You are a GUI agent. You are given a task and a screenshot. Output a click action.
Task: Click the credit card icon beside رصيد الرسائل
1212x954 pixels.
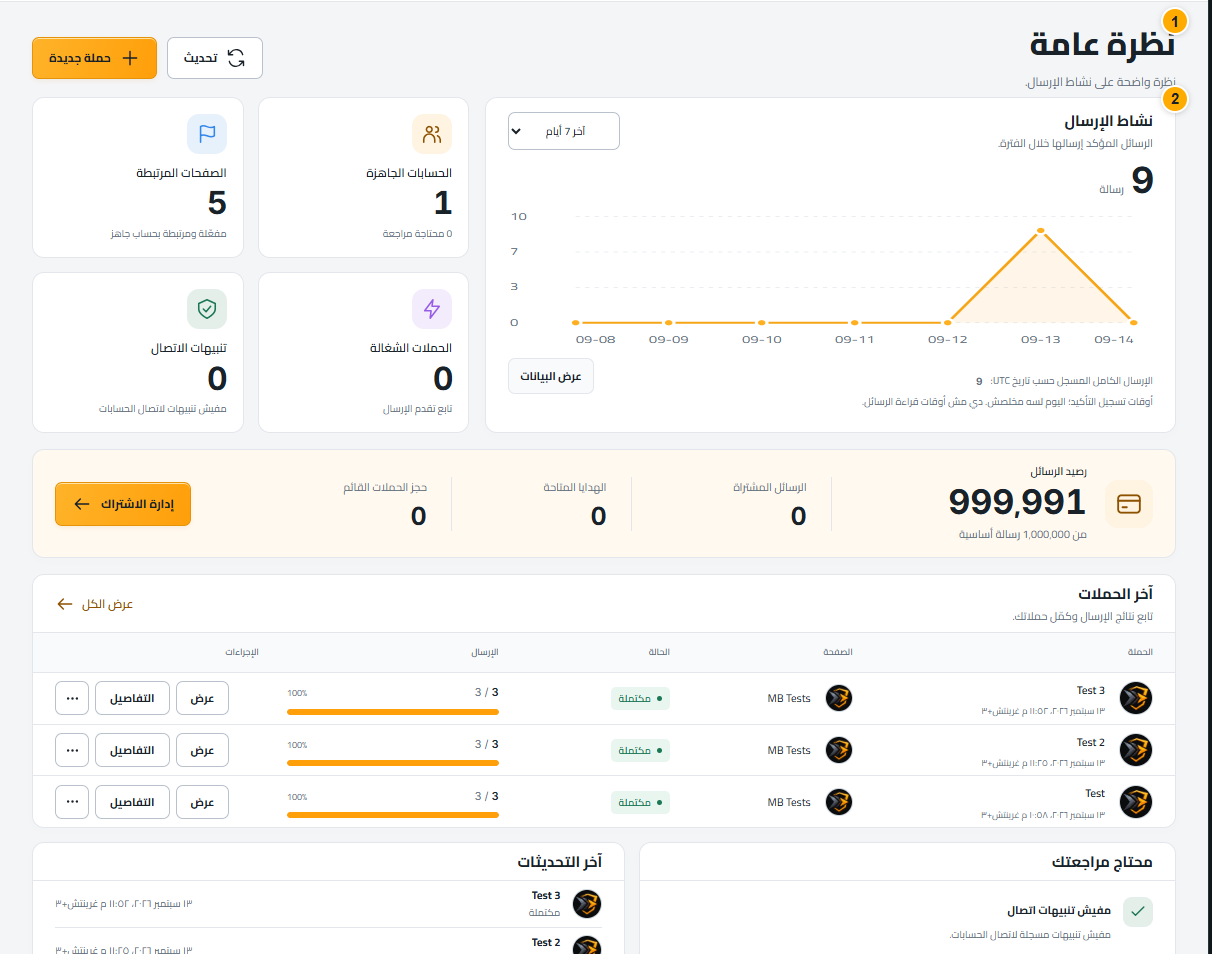click(x=1129, y=504)
